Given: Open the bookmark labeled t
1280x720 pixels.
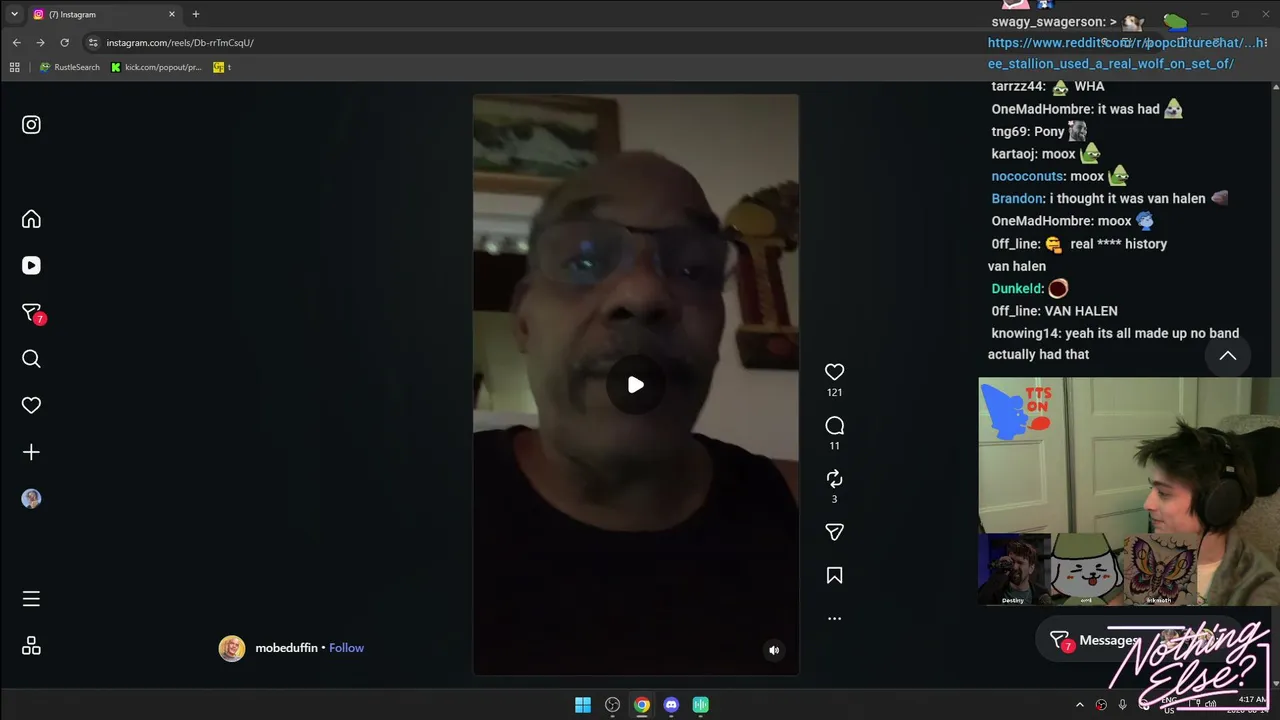Looking at the screenshot, I should point(222,67).
